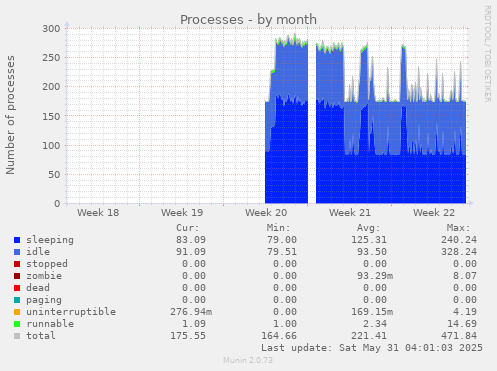
Task: Click the 'Week 18' axis label
Action: [x=98, y=213]
